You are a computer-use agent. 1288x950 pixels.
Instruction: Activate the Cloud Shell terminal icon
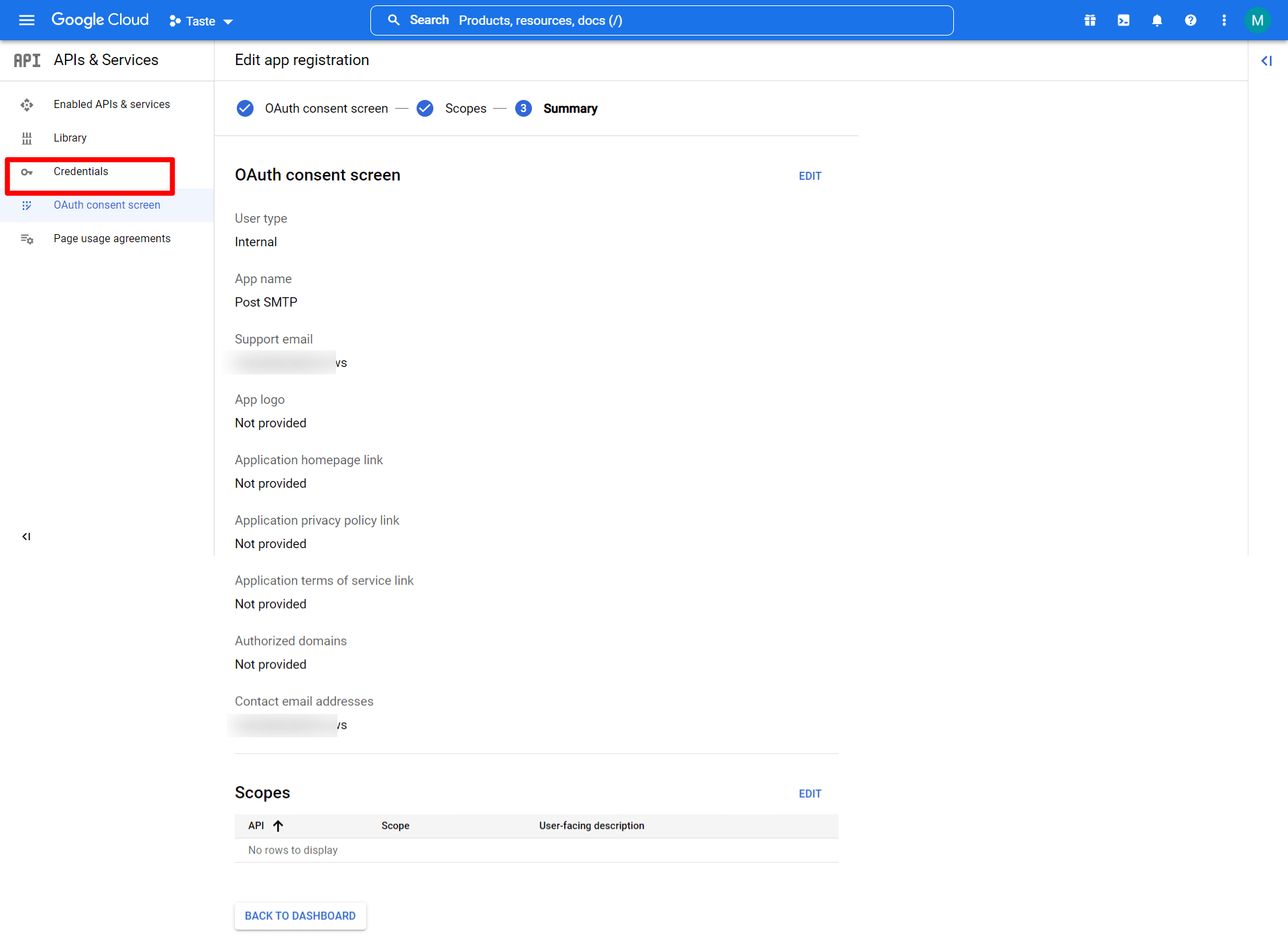pos(1124,20)
